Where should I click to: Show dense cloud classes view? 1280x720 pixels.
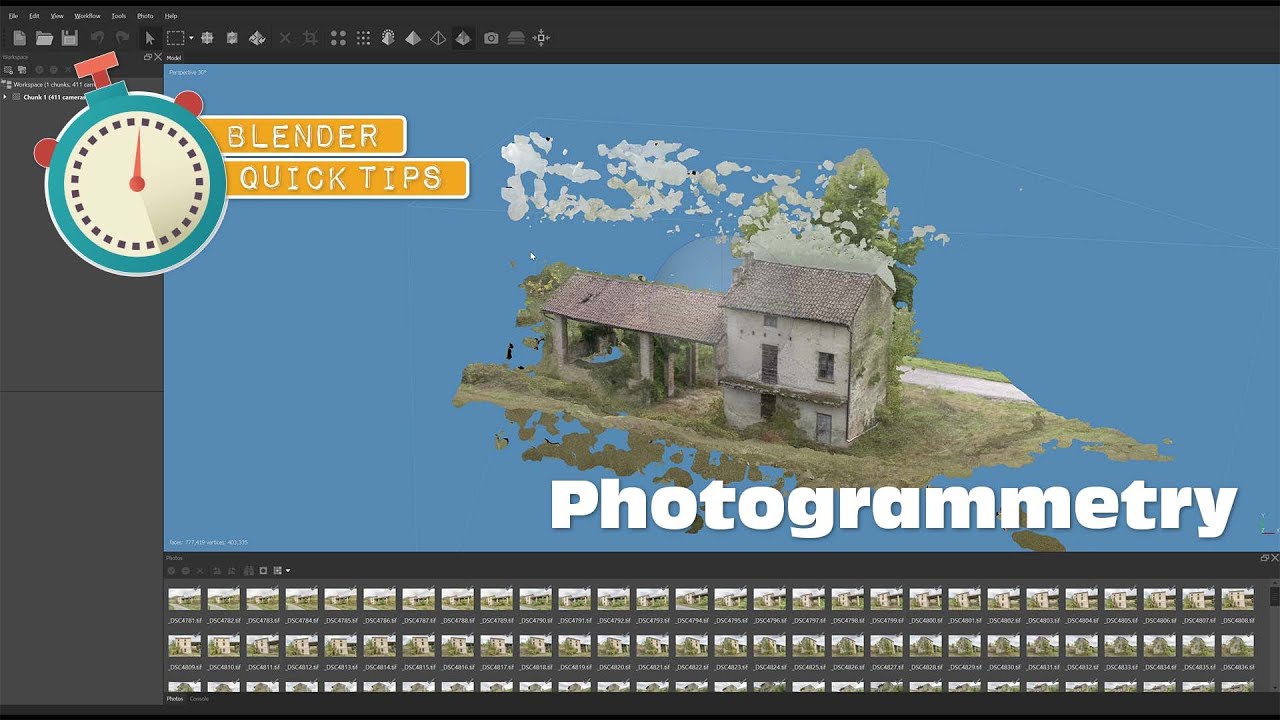click(388, 38)
